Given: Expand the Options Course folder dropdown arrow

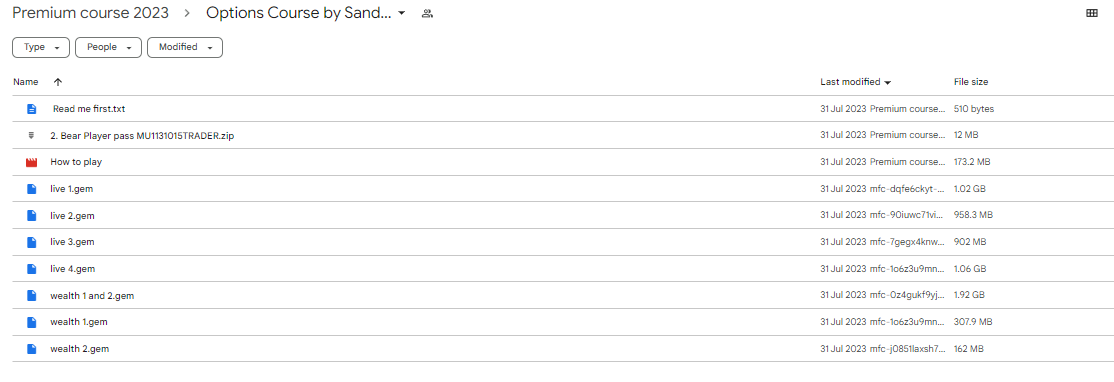Looking at the screenshot, I should pos(402,13).
